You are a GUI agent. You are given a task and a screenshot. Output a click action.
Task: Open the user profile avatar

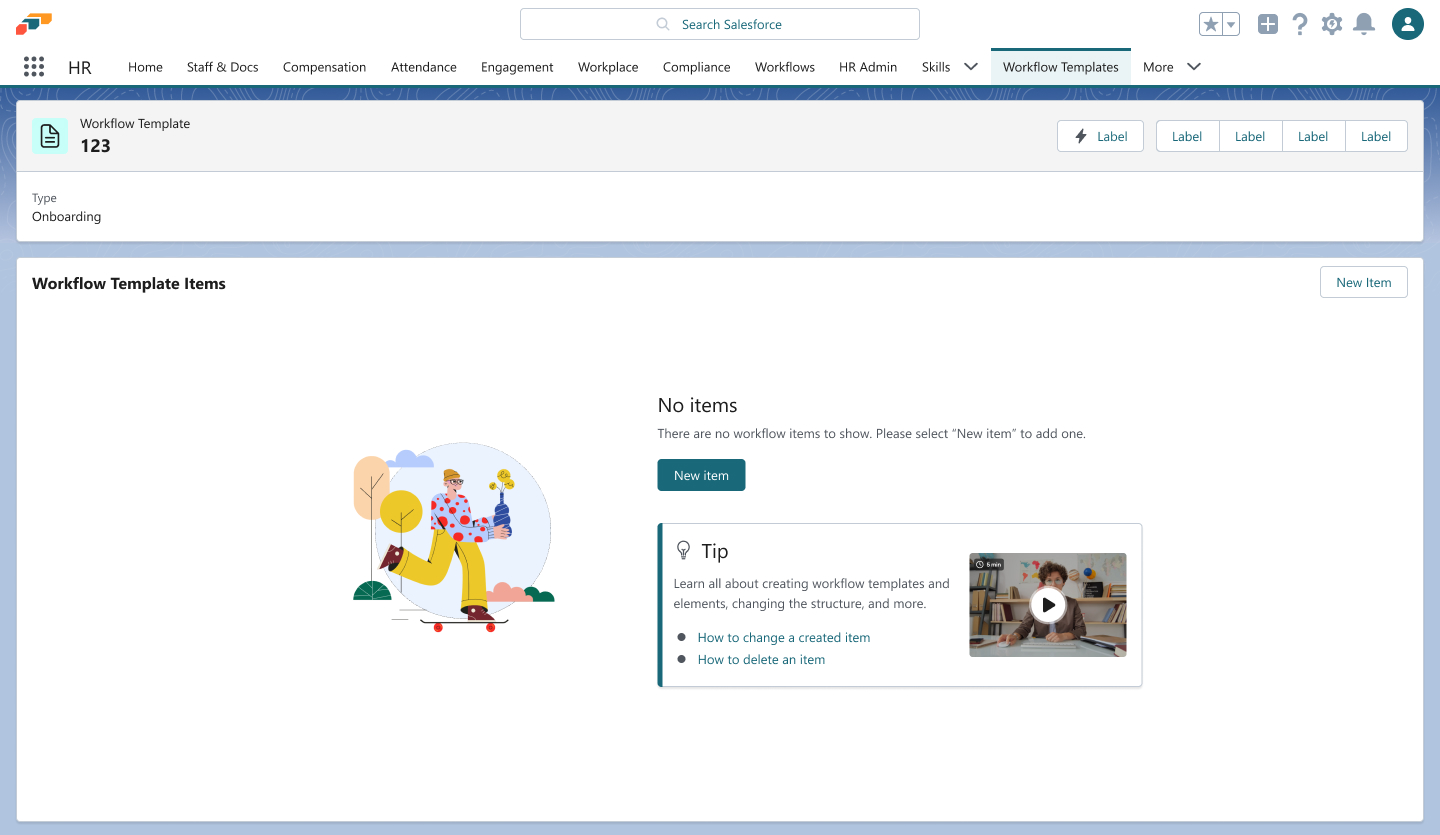(1408, 25)
